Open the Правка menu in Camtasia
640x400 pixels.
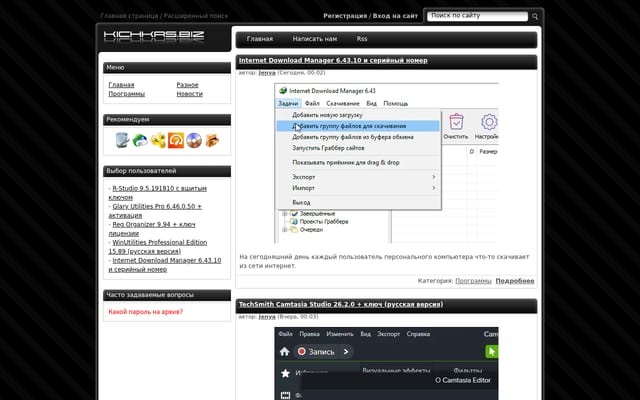tap(309, 334)
